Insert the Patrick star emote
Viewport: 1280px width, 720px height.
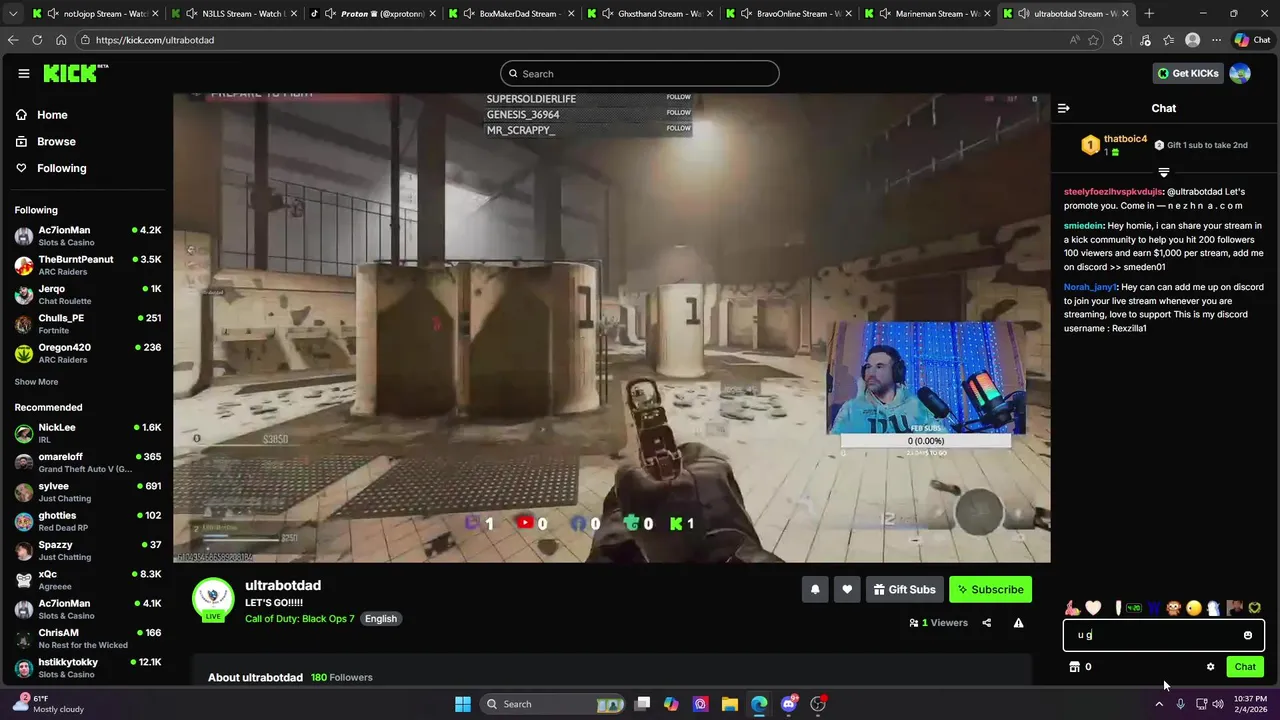click(x=1073, y=608)
